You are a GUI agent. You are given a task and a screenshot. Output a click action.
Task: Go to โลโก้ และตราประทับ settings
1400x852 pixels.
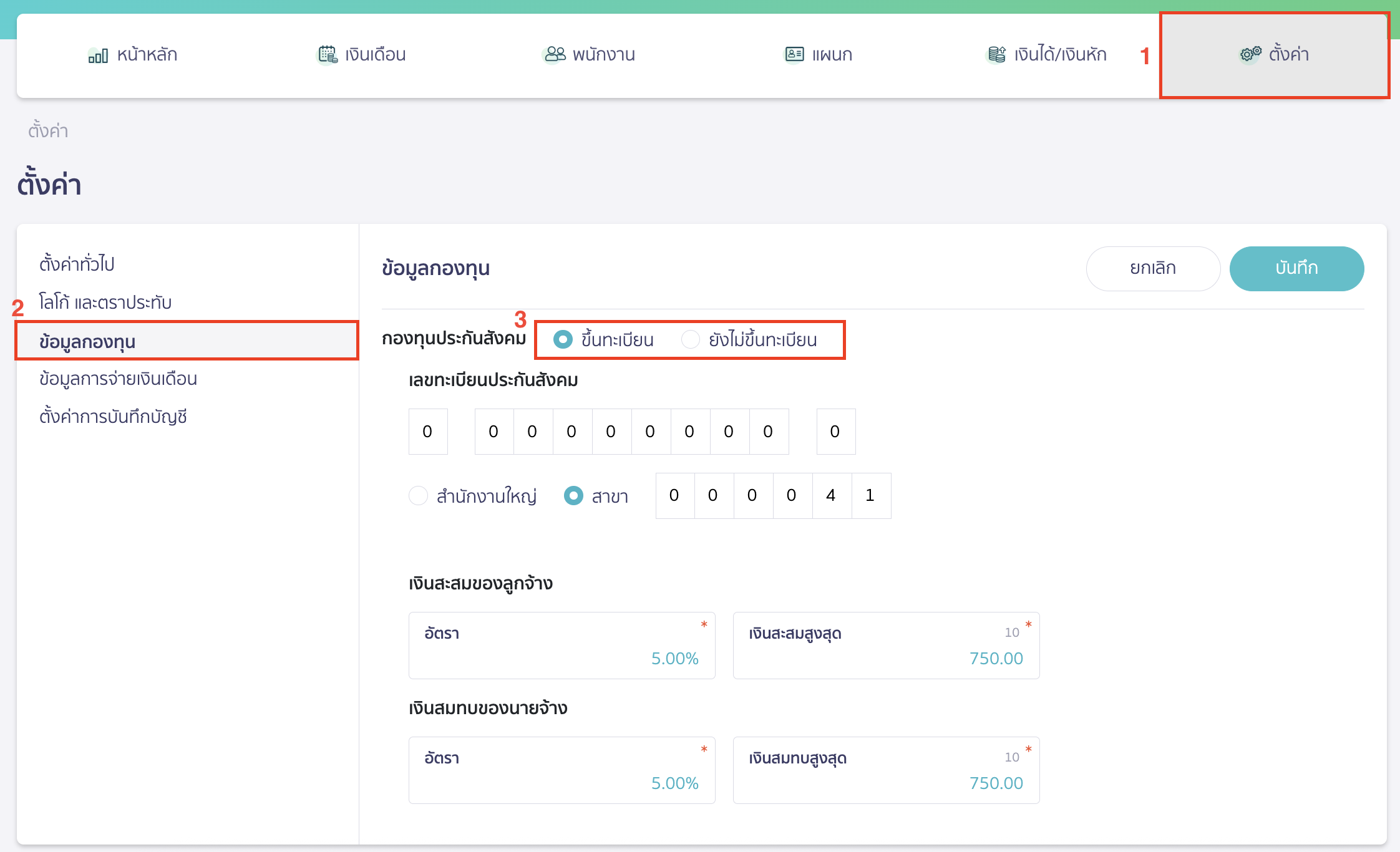[x=105, y=303]
